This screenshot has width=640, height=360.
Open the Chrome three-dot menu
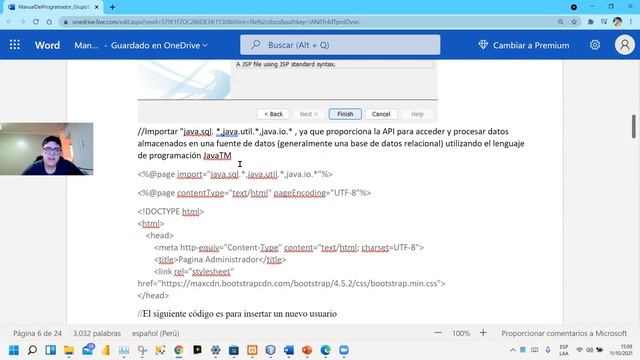[631, 22]
